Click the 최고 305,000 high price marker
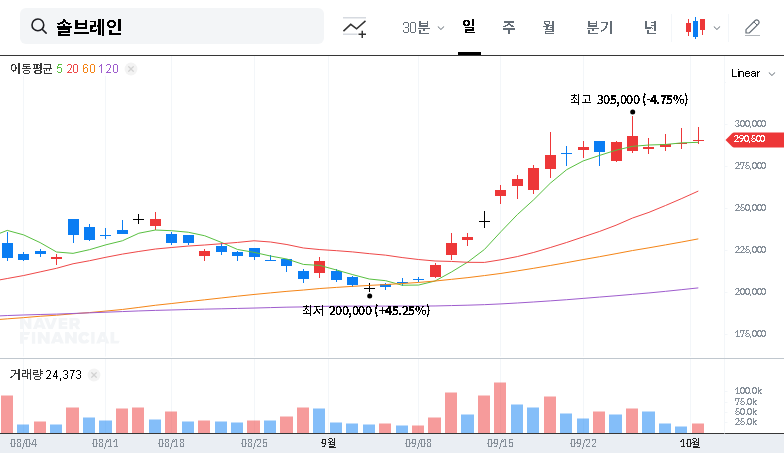784x453 pixels. 628,100
